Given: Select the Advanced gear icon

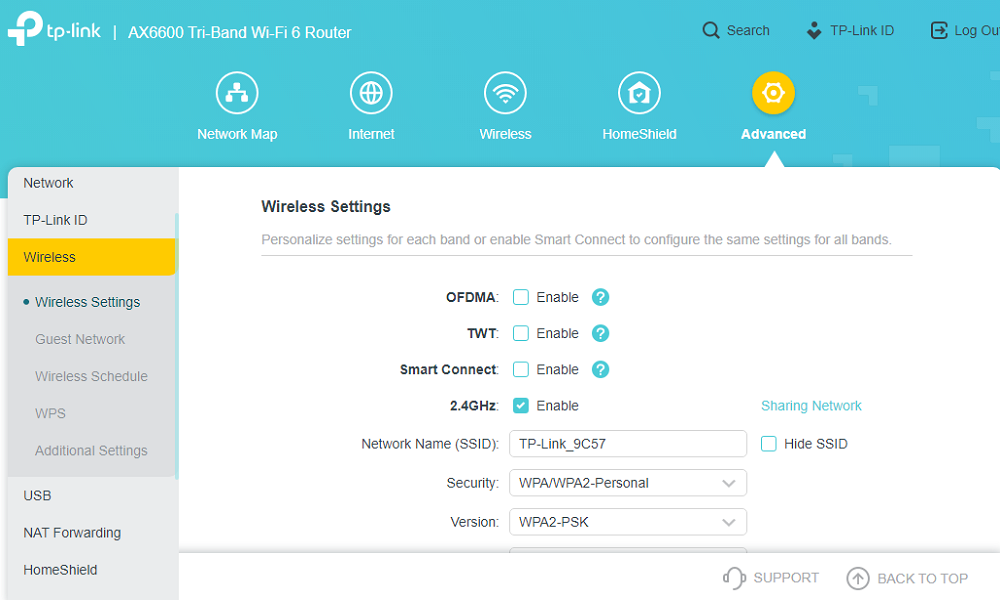Looking at the screenshot, I should click(x=773, y=93).
